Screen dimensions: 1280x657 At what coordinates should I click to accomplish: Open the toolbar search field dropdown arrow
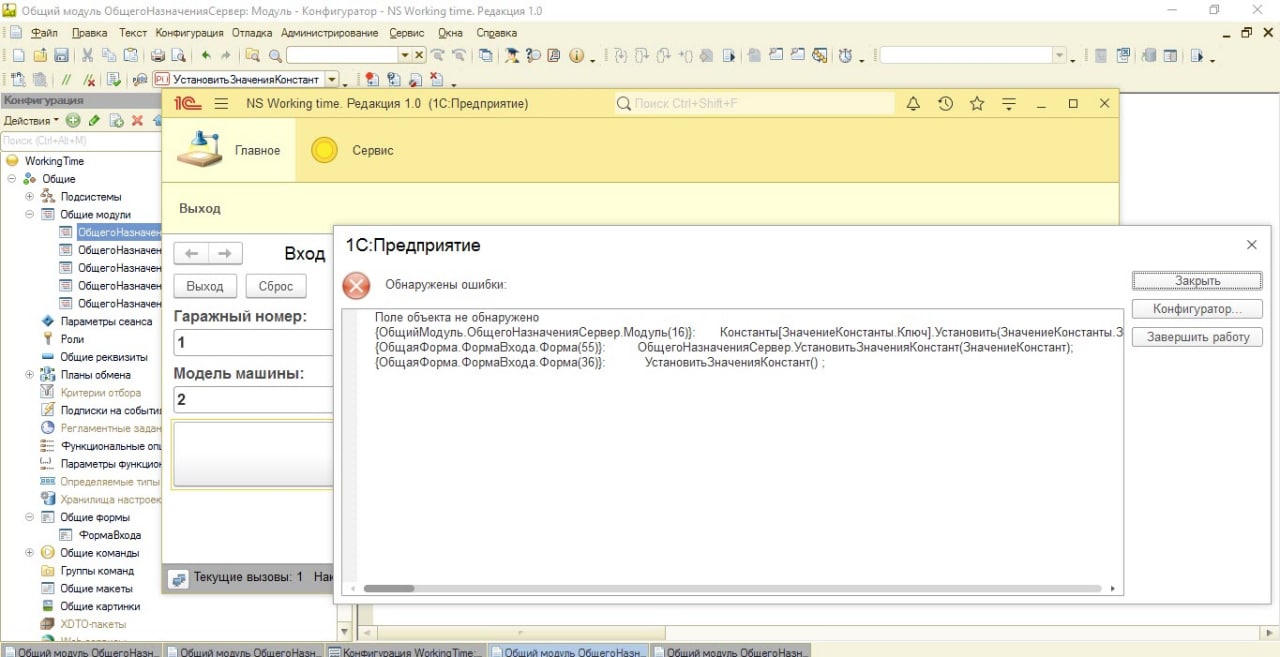[405, 56]
